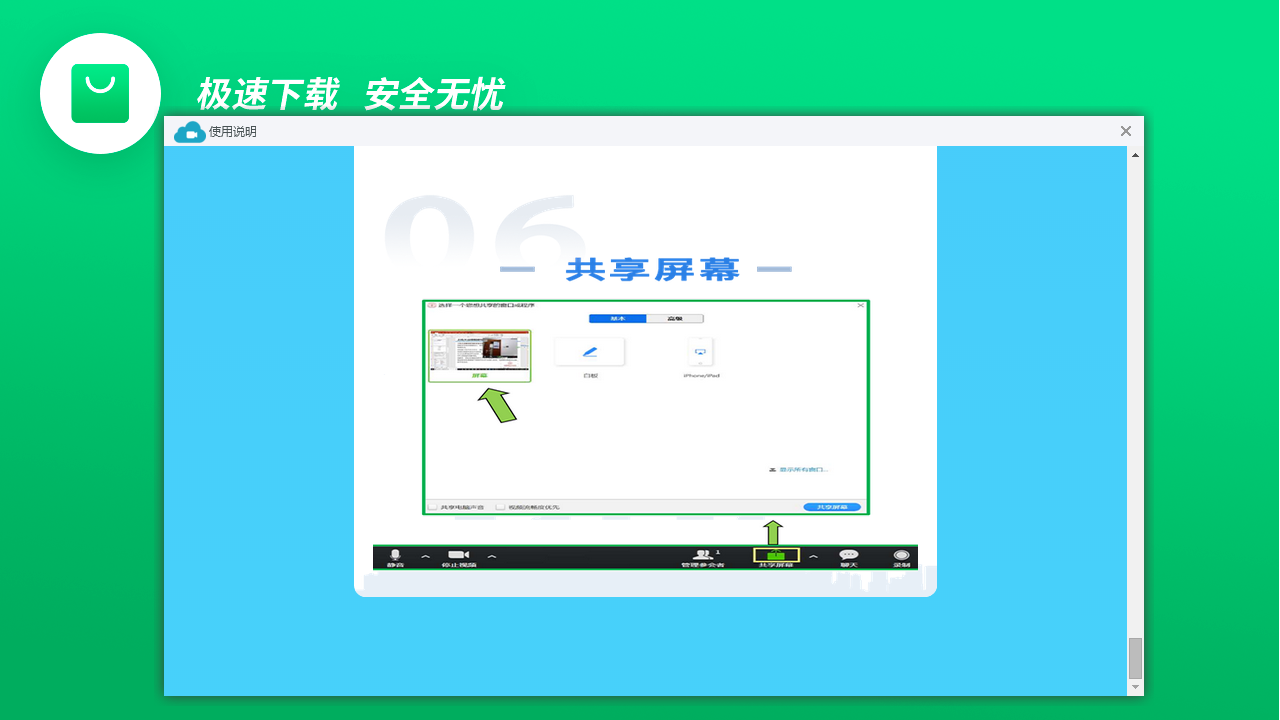
Task: Click the 显示所有窗口 link
Action: [800, 469]
